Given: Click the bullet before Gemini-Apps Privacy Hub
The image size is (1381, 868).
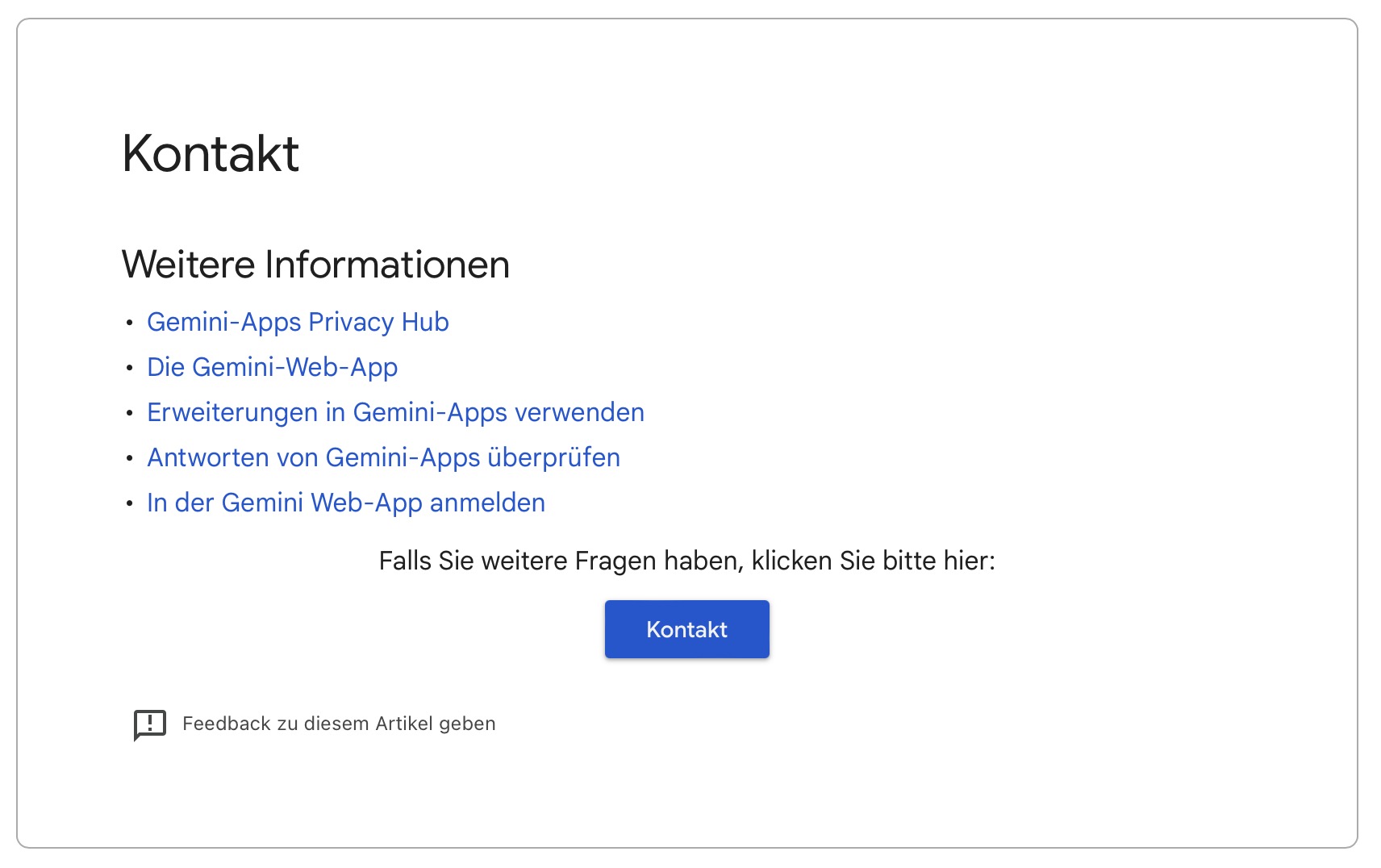Looking at the screenshot, I should 129,323.
